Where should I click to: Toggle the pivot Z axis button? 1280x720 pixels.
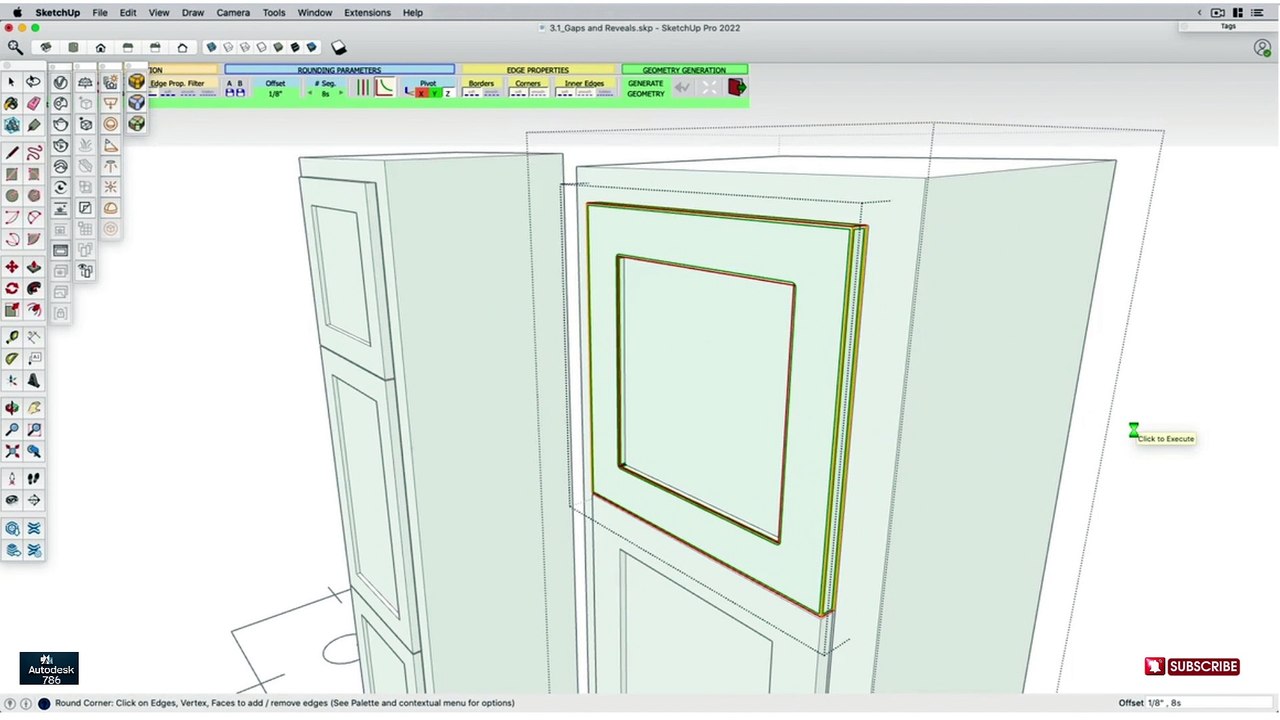447,93
